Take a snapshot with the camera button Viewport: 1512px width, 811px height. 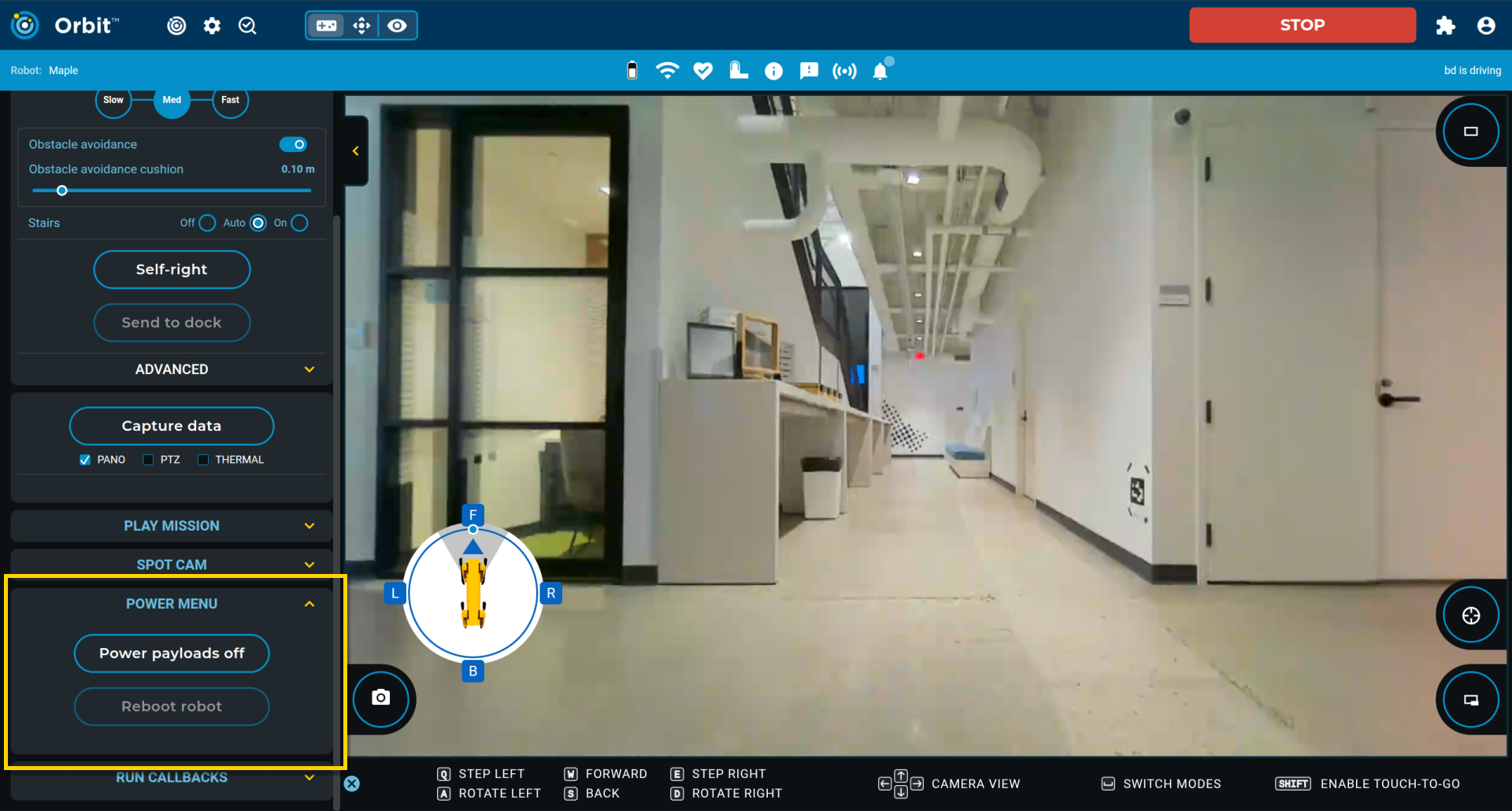click(x=381, y=698)
